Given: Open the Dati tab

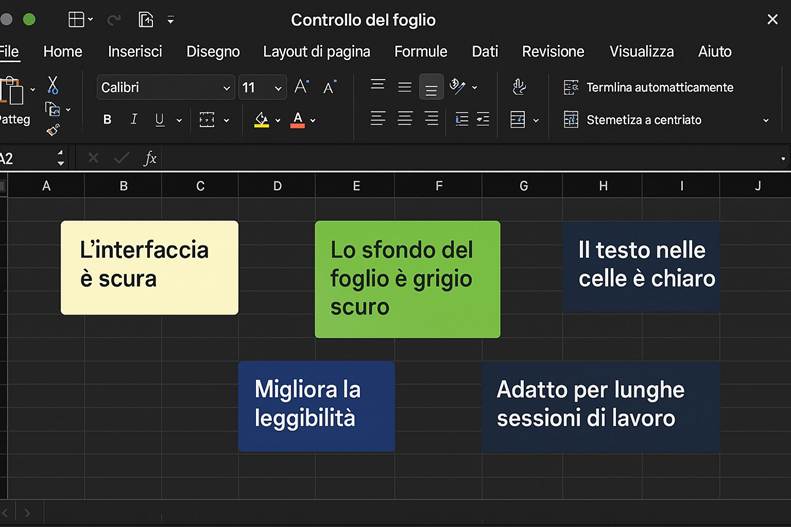Looking at the screenshot, I should (485, 51).
